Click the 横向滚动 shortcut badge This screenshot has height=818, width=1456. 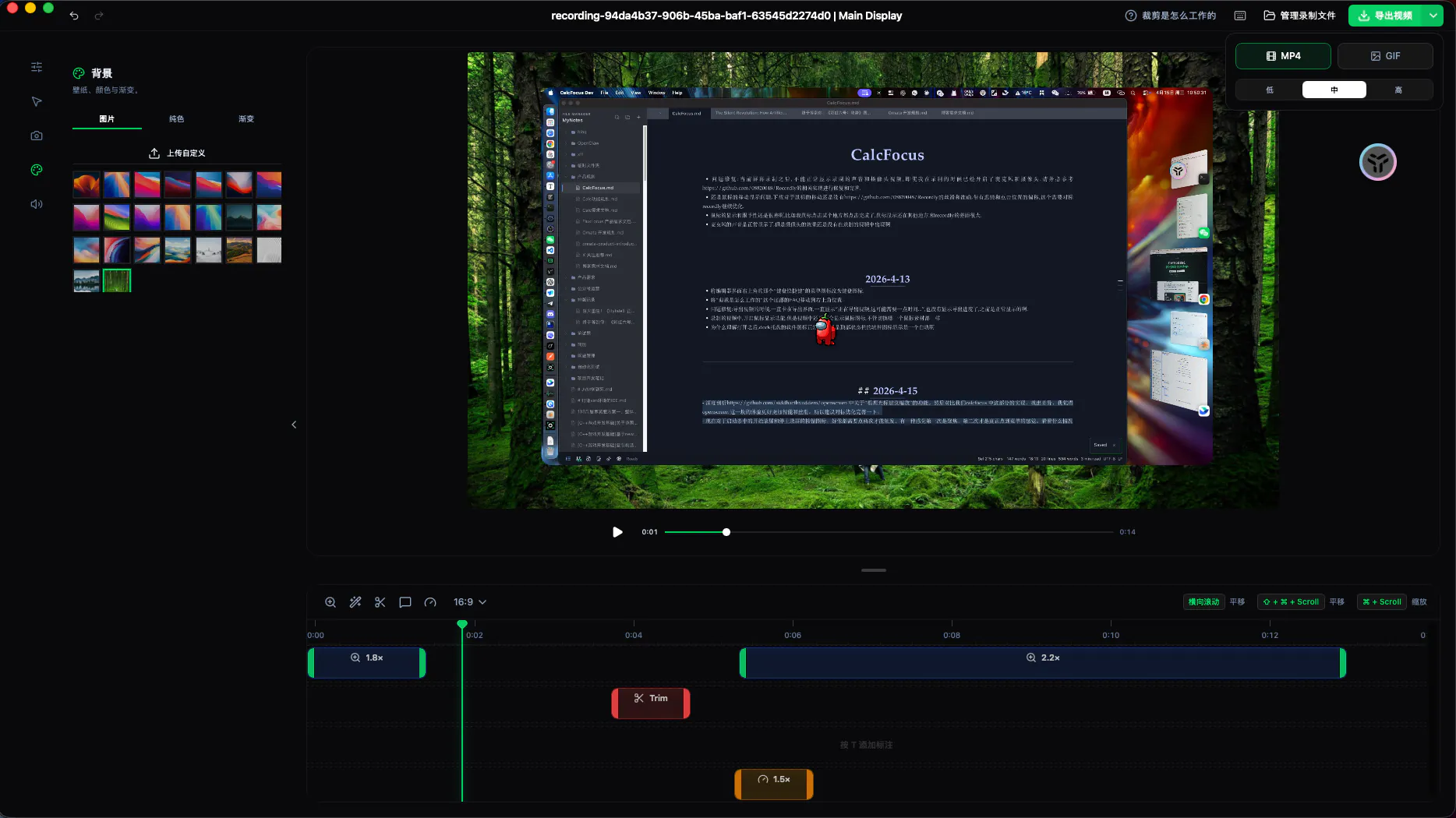point(1203,602)
